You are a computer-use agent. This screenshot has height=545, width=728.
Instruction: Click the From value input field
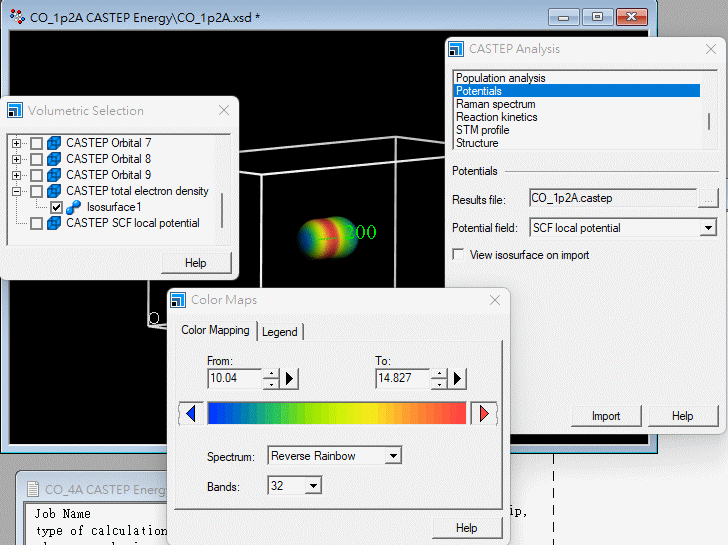coord(234,379)
